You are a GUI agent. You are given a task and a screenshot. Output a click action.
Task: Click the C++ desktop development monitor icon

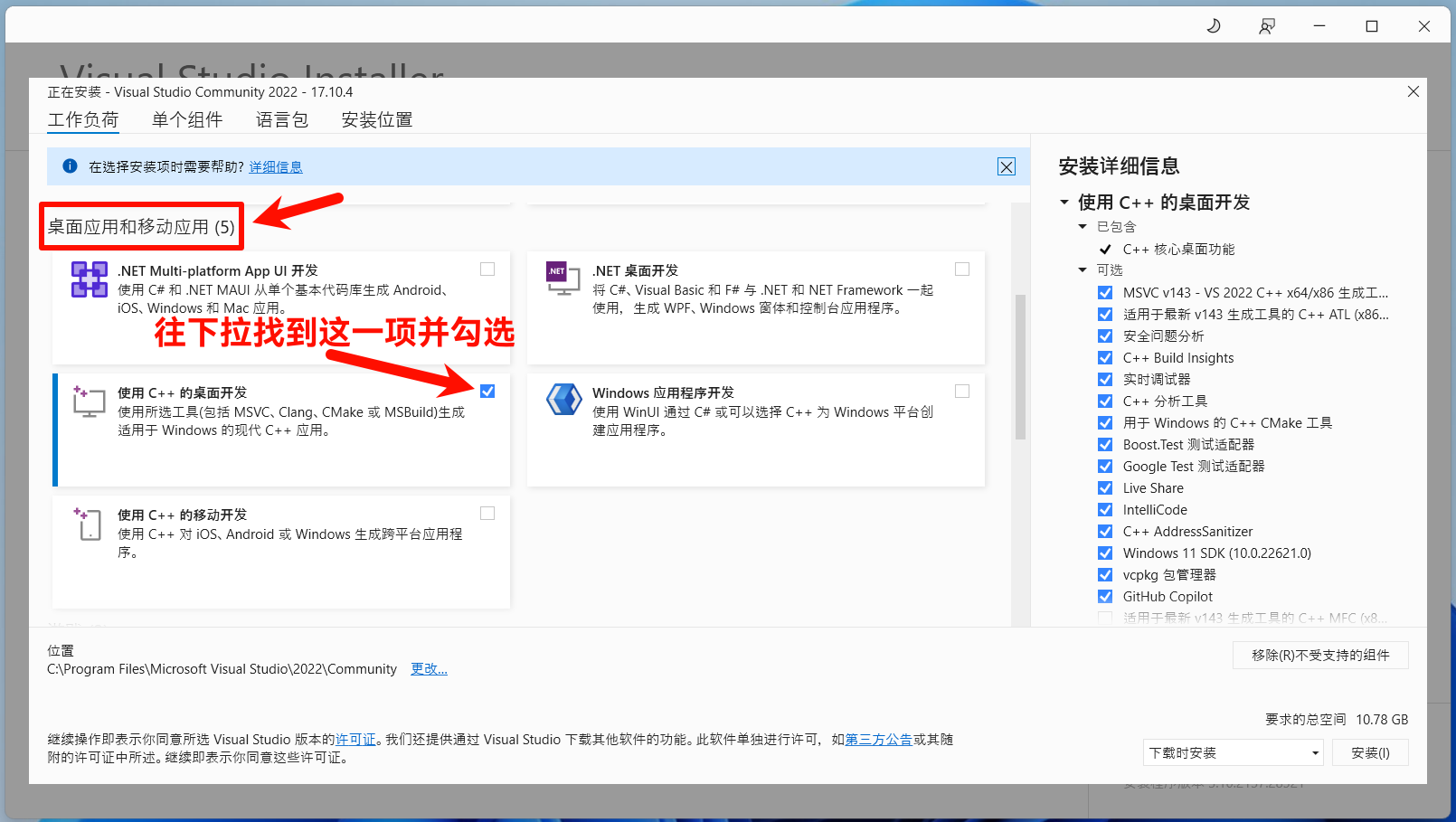coord(89,402)
